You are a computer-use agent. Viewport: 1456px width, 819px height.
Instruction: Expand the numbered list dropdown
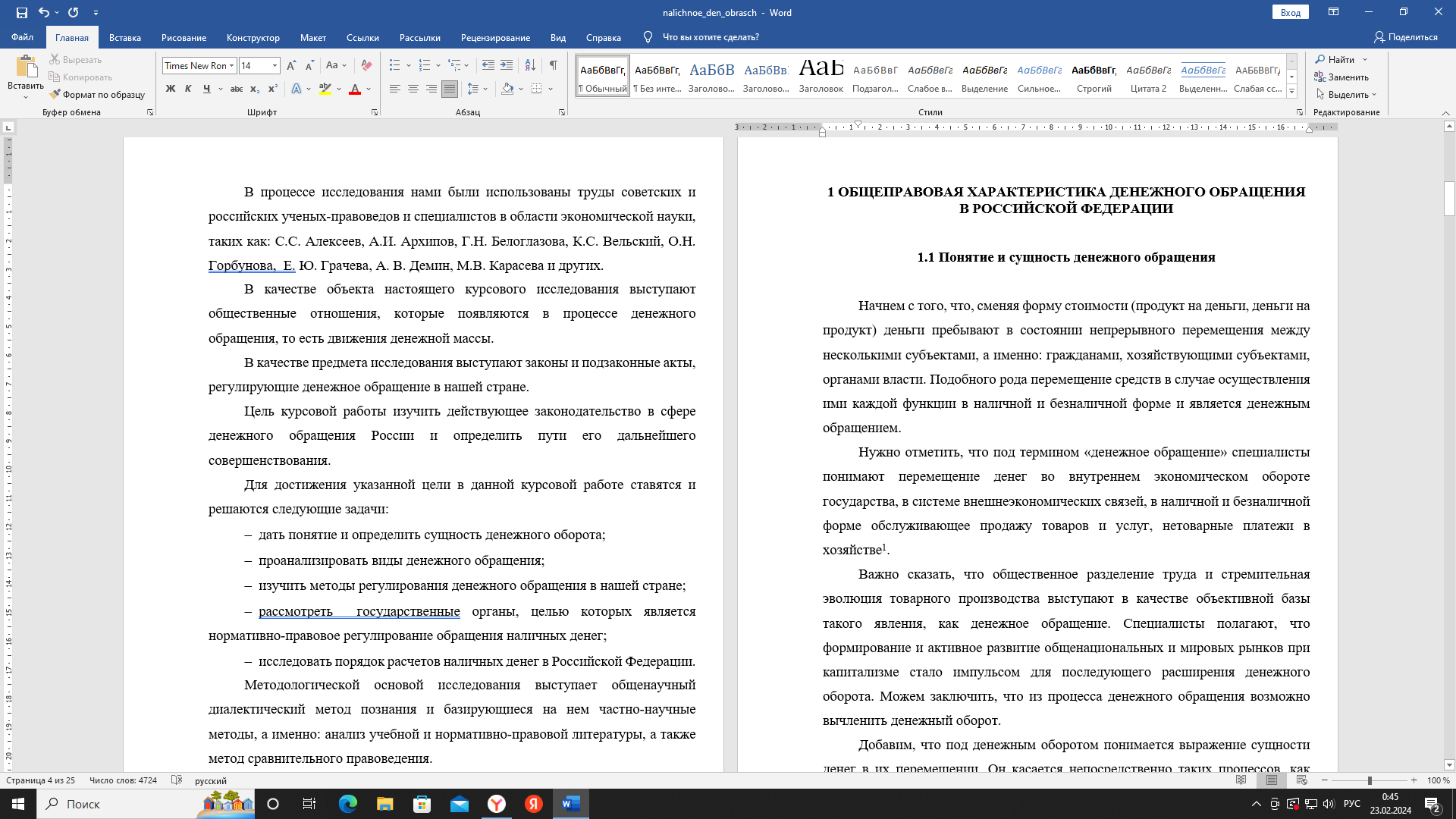click(438, 66)
